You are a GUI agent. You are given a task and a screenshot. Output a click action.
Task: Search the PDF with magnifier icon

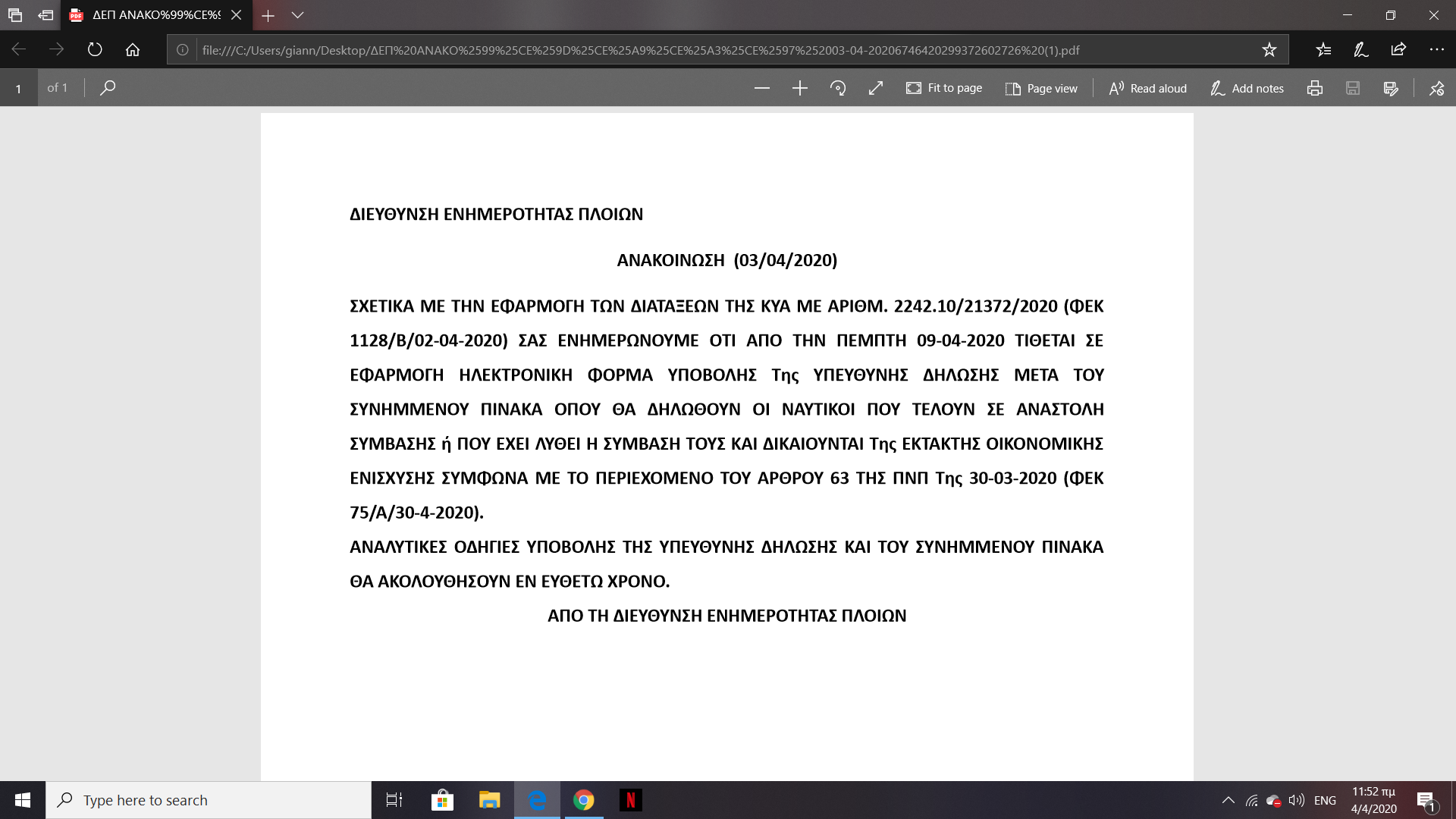point(108,88)
